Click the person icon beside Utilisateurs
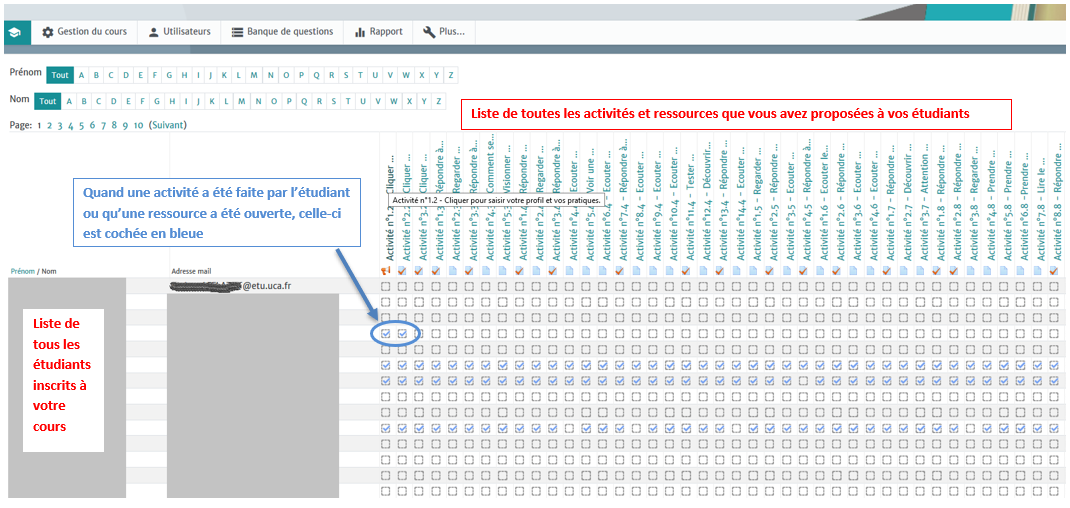This screenshot has height=508, width=1070. [153, 32]
